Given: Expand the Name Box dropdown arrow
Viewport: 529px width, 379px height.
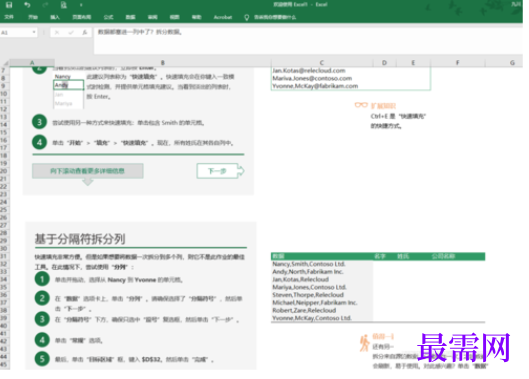Looking at the screenshot, I should [34, 32].
